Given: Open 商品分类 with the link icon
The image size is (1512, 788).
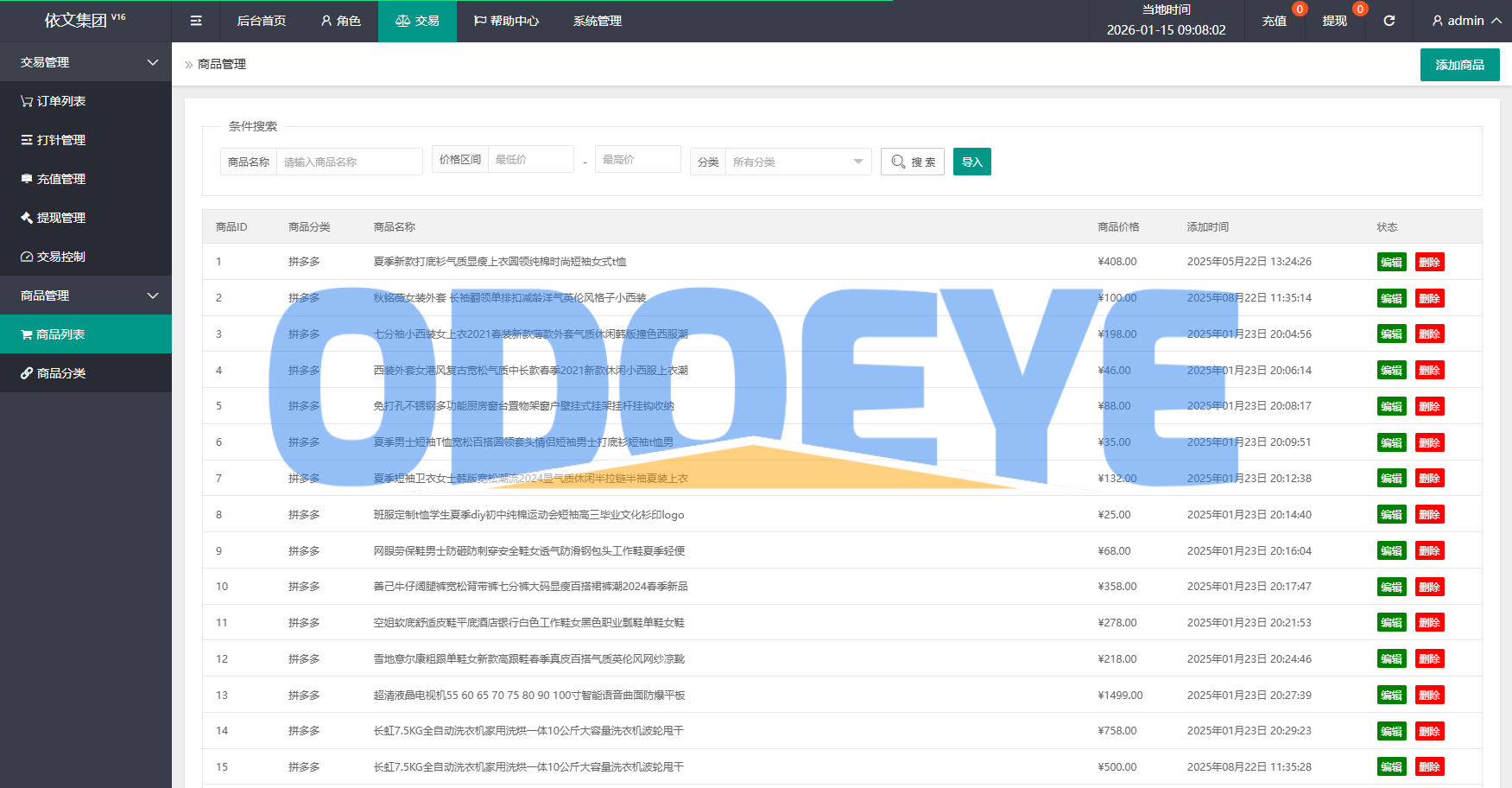Looking at the screenshot, I should [54, 373].
